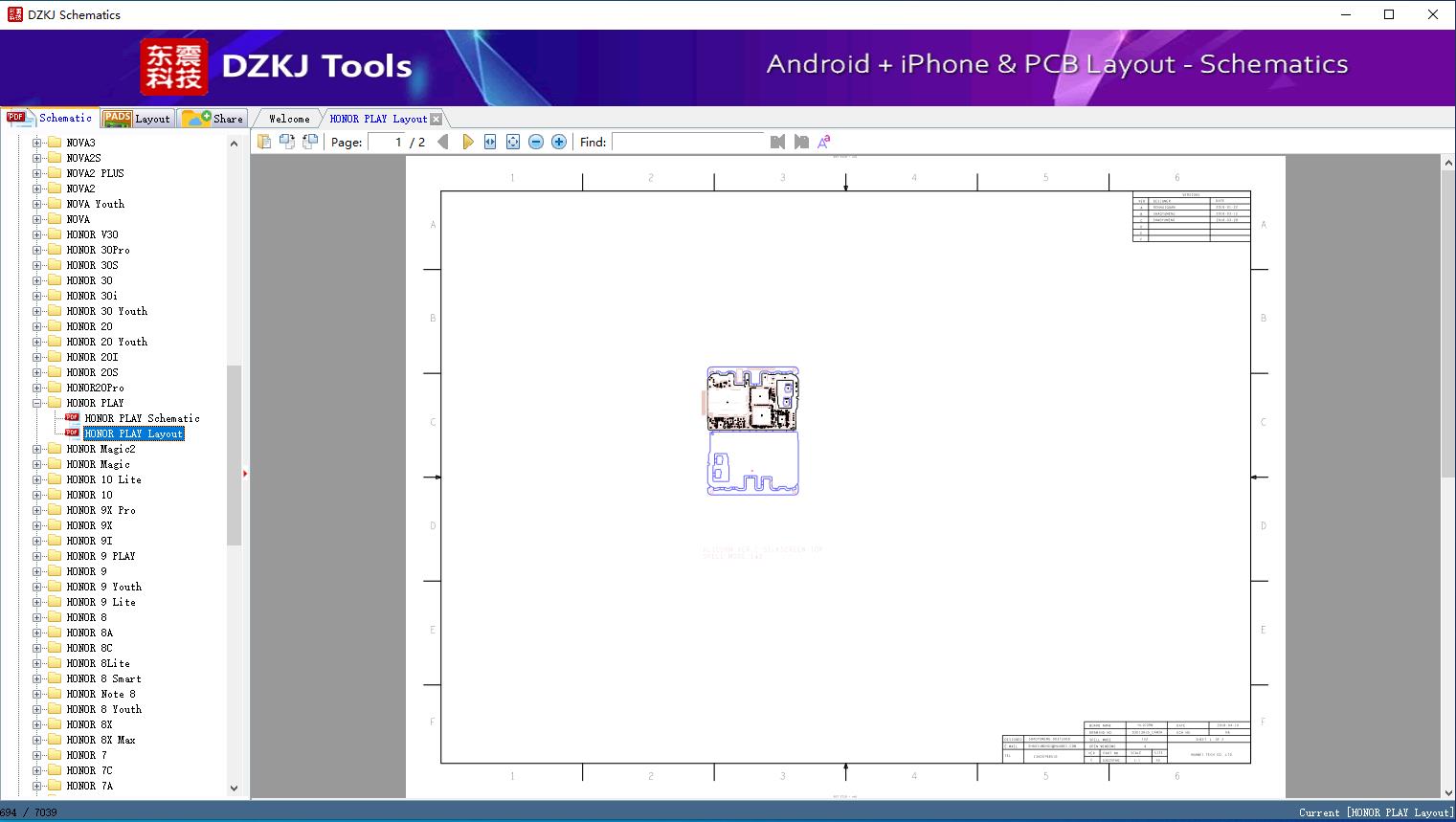Open the Share tab
Screen dimensions: 1456x822
click(x=213, y=118)
